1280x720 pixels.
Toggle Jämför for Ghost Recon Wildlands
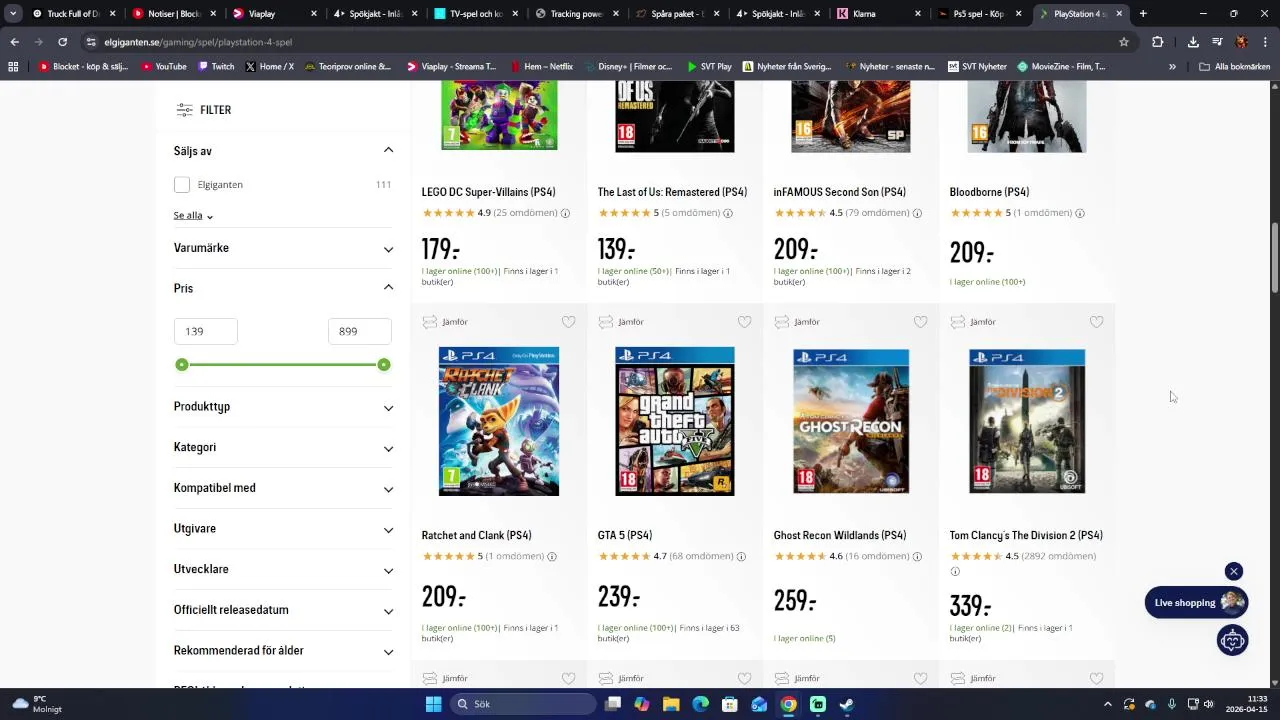tap(797, 322)
